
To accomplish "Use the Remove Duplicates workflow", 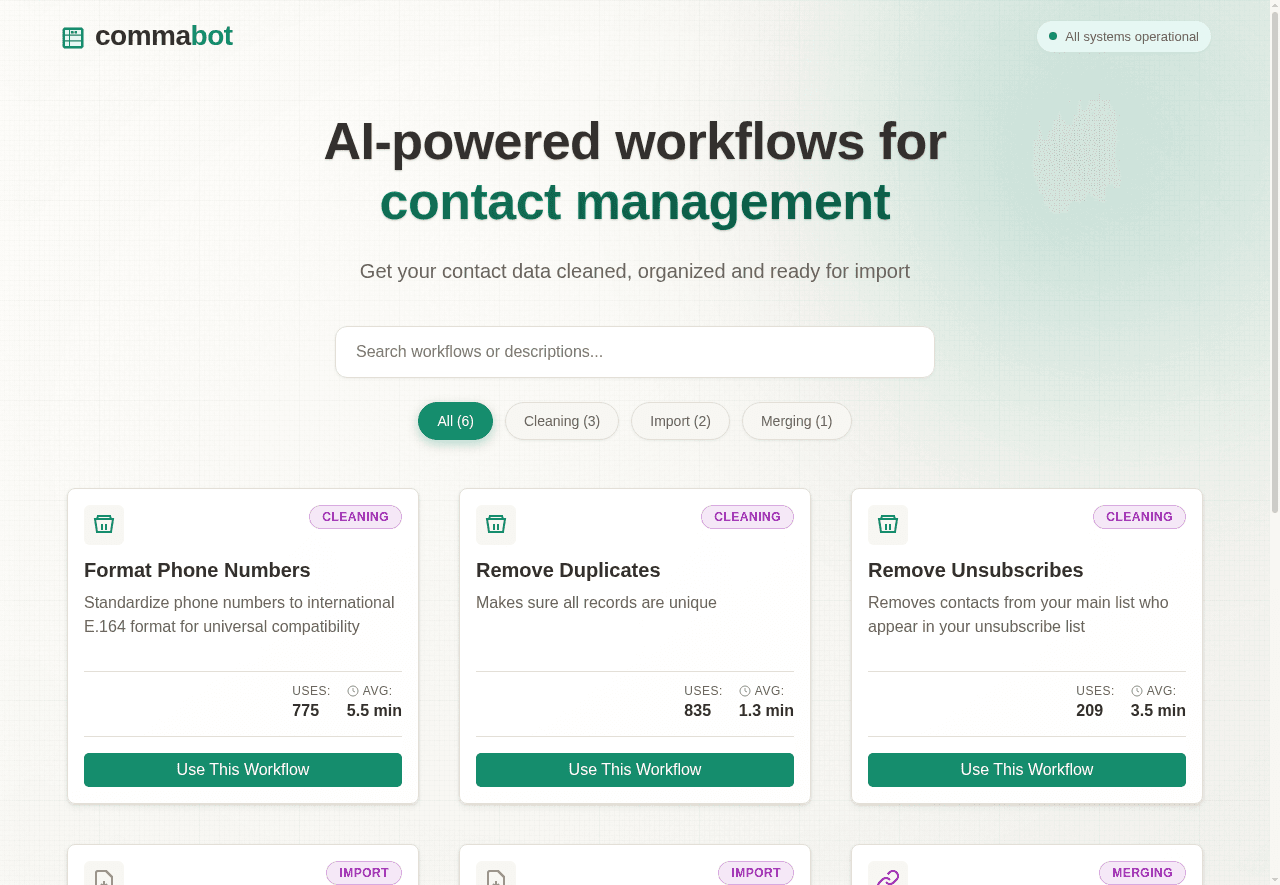I will coord(635,770).
